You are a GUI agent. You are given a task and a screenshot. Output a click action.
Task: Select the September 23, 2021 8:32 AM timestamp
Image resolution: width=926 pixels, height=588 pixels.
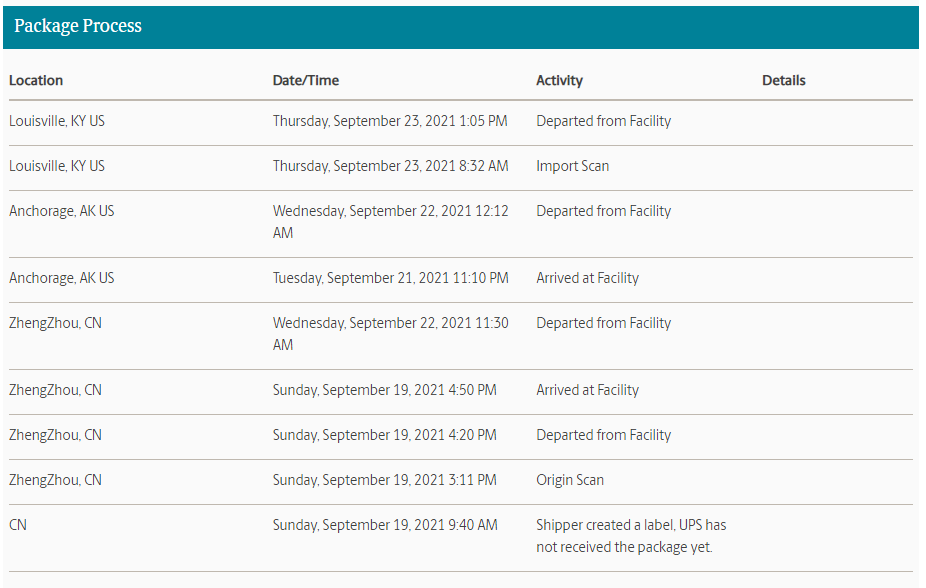(x=390, y=166)
